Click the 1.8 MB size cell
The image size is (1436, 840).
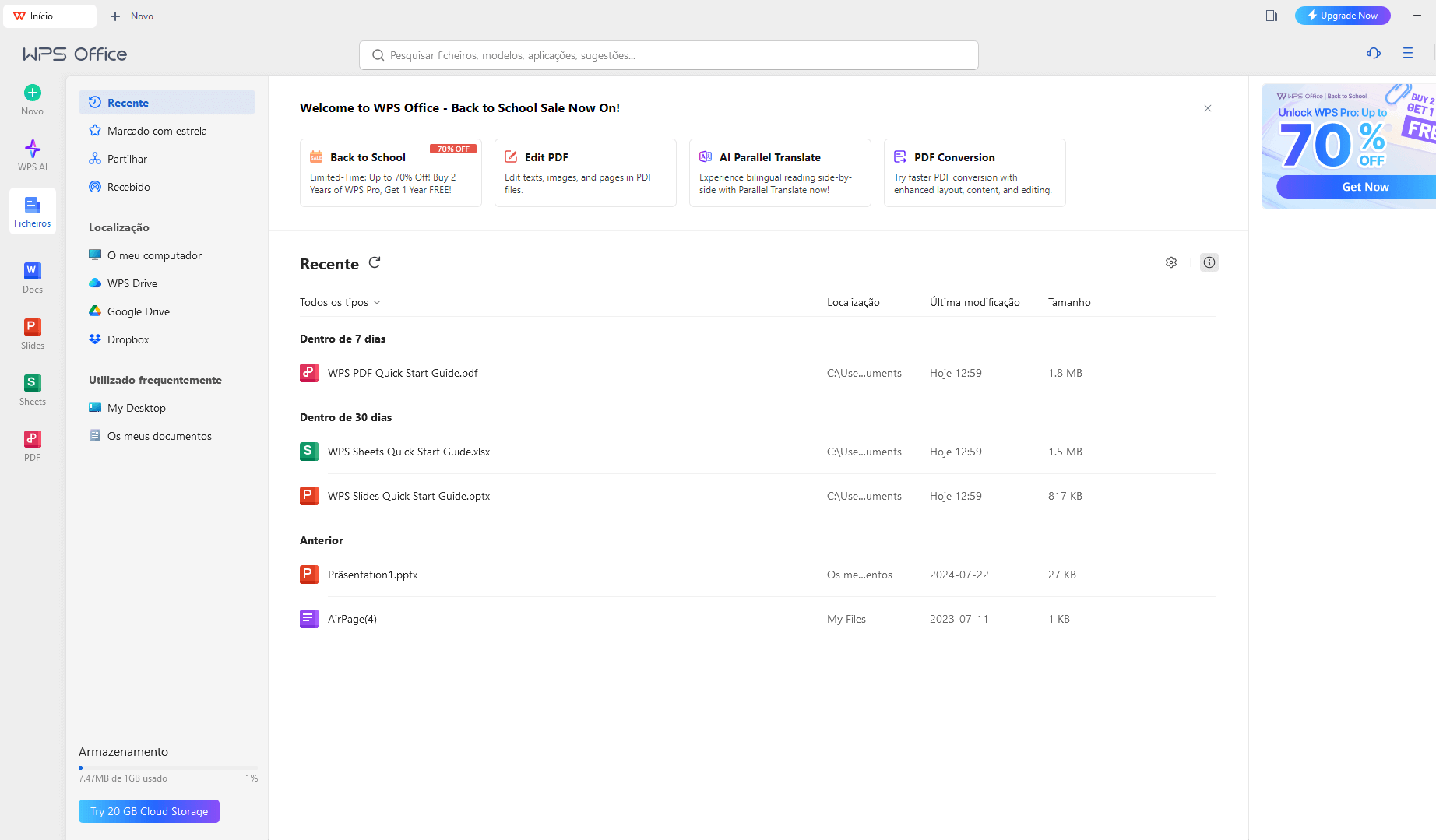click(x=1065, y=373)
